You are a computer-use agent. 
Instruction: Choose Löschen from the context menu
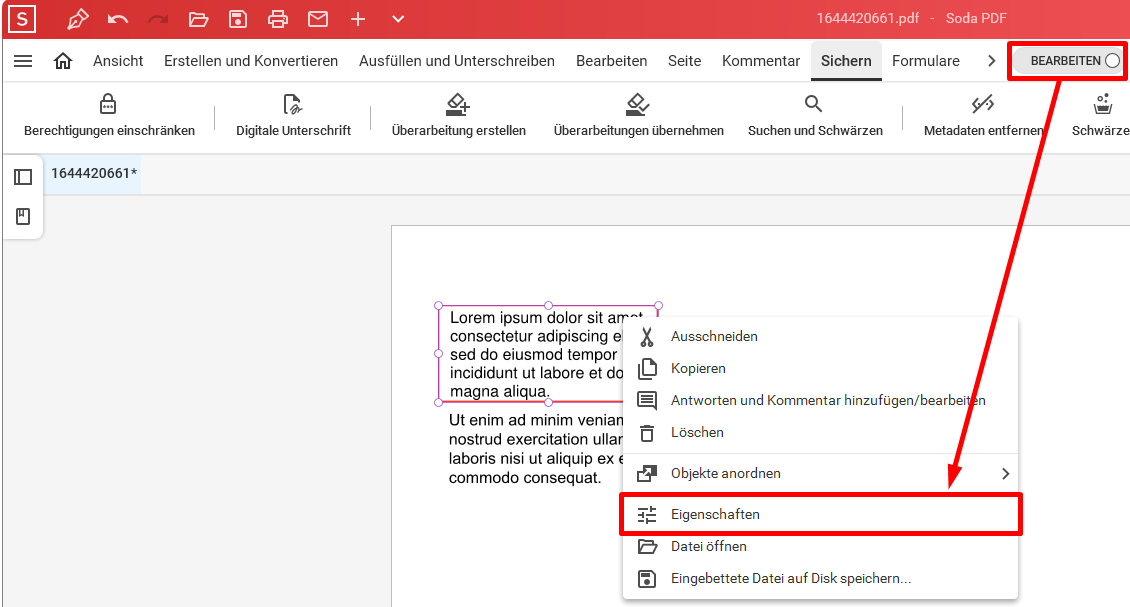pos(820,433)
